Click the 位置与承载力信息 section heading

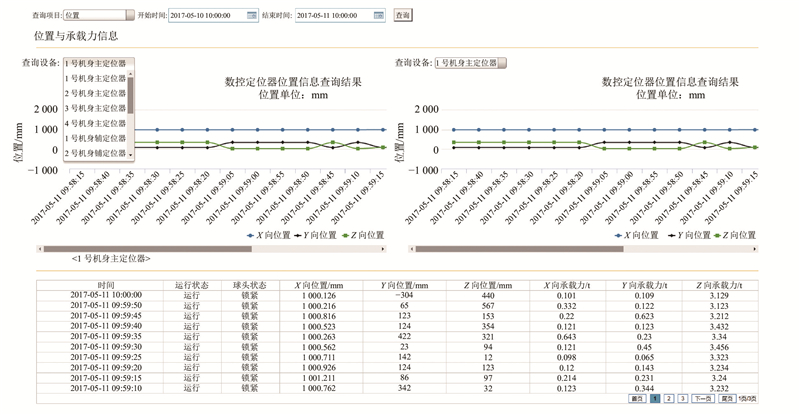coord(76,36)
